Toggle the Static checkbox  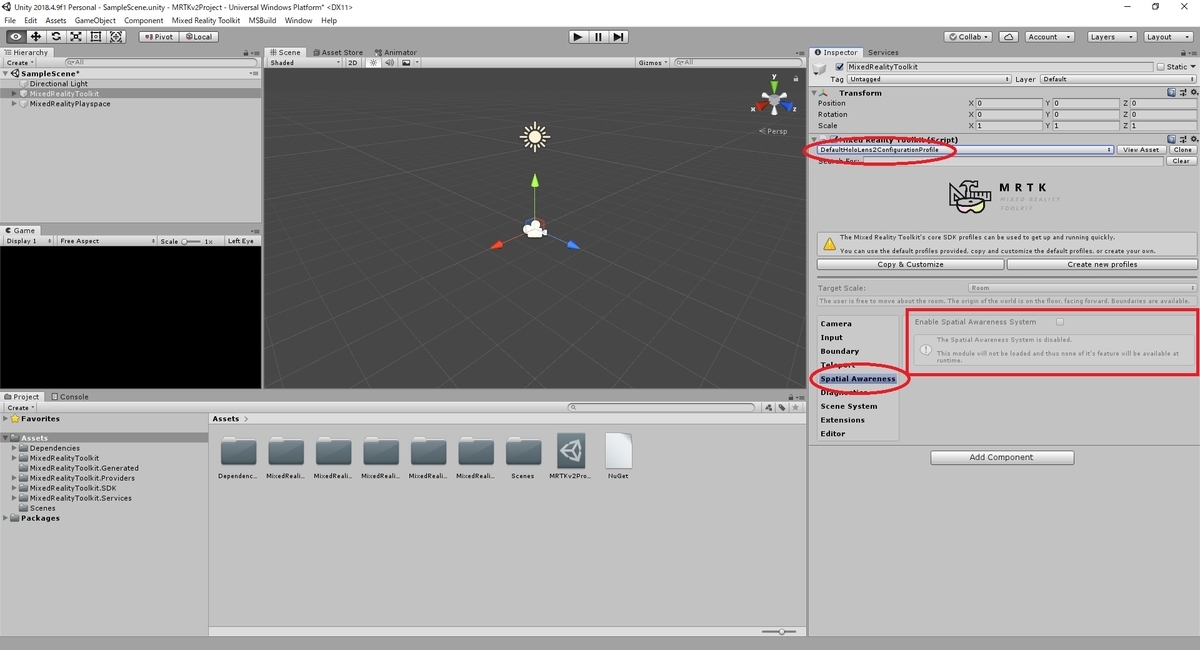pos(1160,67)
